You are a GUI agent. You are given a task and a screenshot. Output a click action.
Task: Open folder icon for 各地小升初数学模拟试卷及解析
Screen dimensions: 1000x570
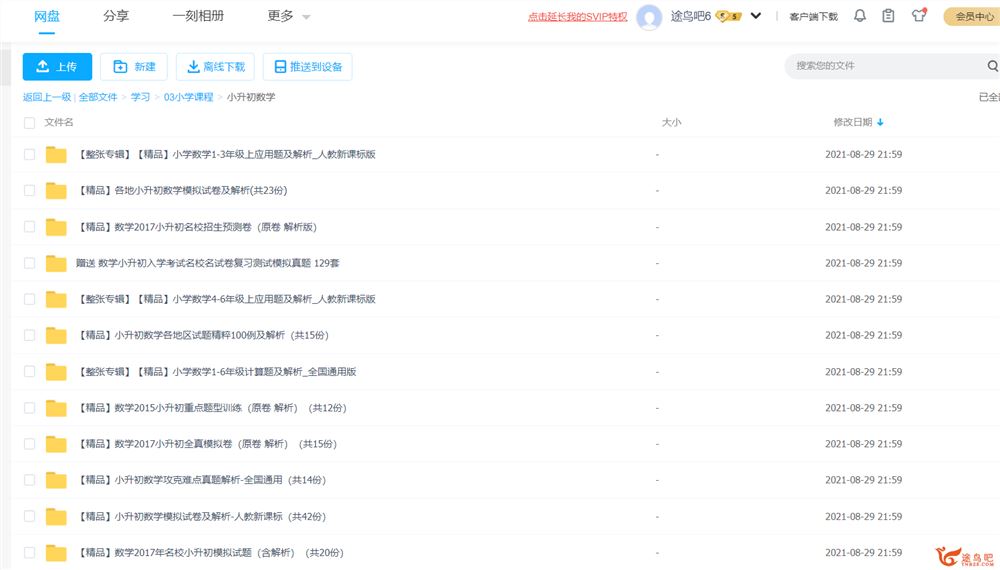[56, 191]
